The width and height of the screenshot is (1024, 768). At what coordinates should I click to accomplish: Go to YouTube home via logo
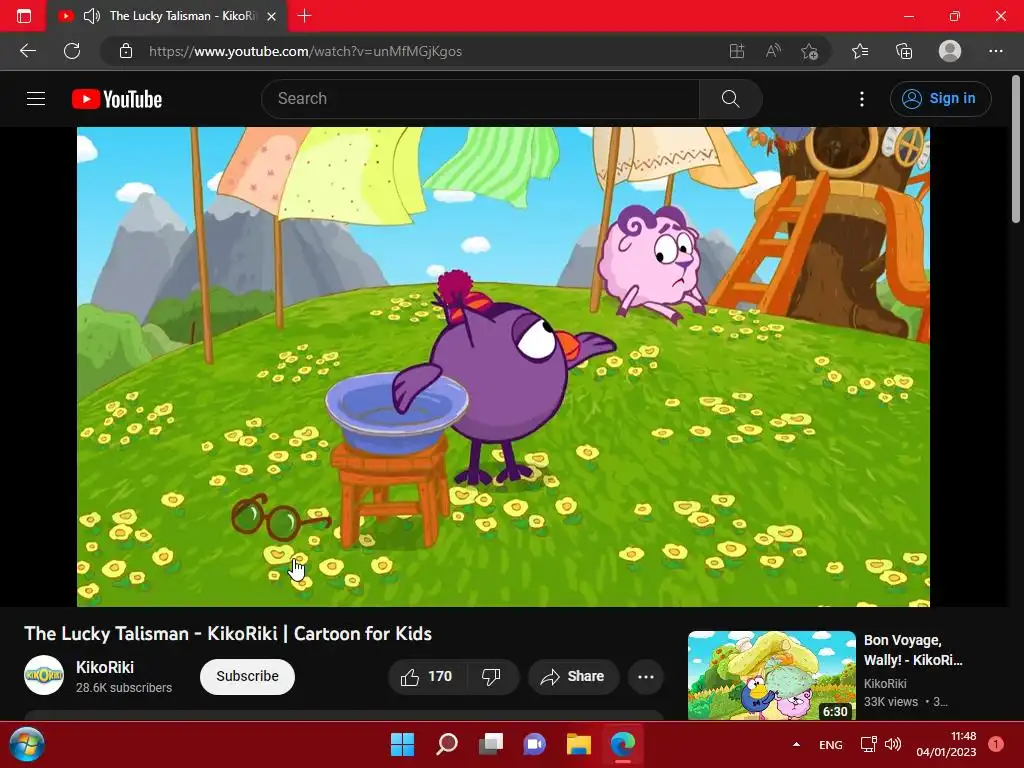click(x=117, y=99)
